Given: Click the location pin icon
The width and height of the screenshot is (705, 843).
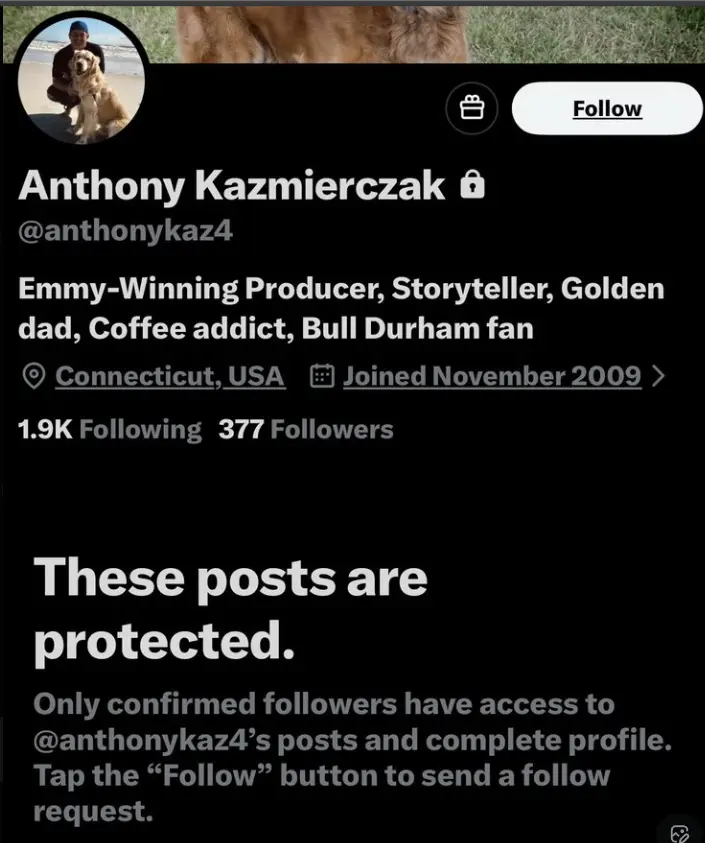Looking at the screenshot, I should 34,376.
